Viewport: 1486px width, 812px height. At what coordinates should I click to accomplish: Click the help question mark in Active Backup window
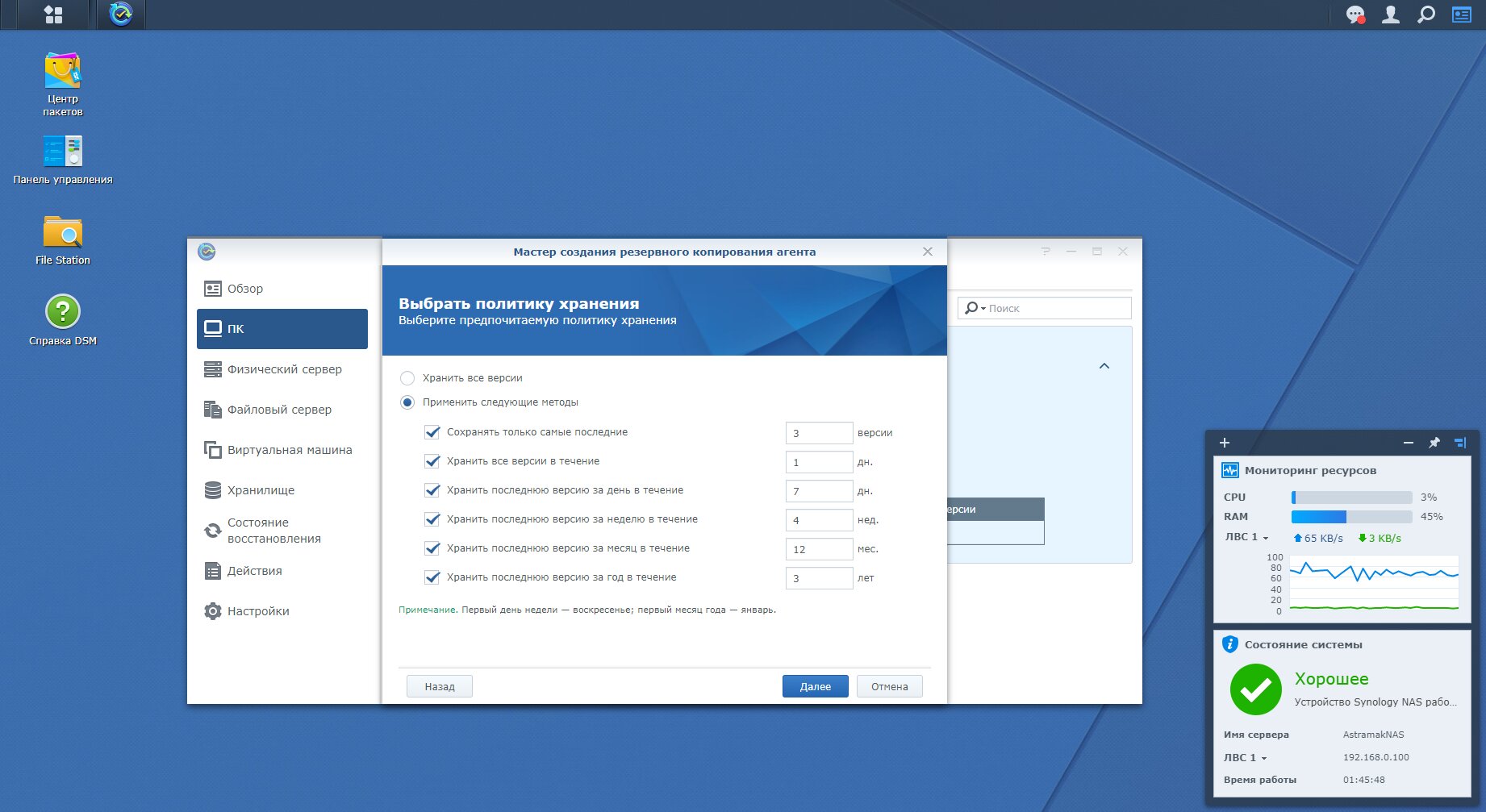coord(1046,252)
